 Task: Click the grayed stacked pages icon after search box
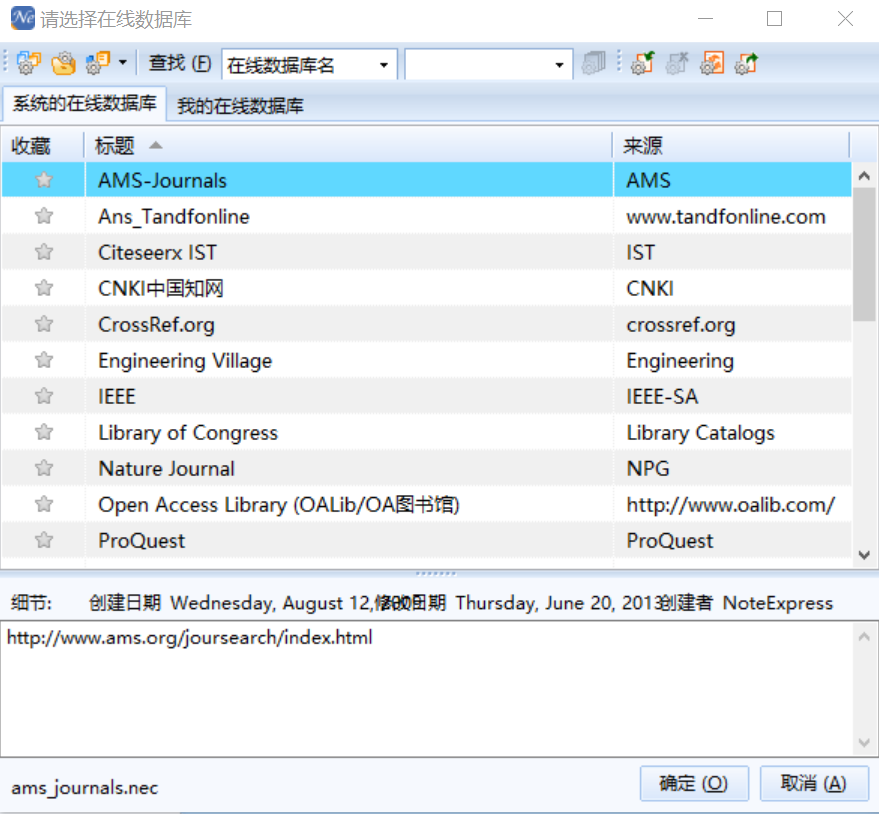[594, 63]
